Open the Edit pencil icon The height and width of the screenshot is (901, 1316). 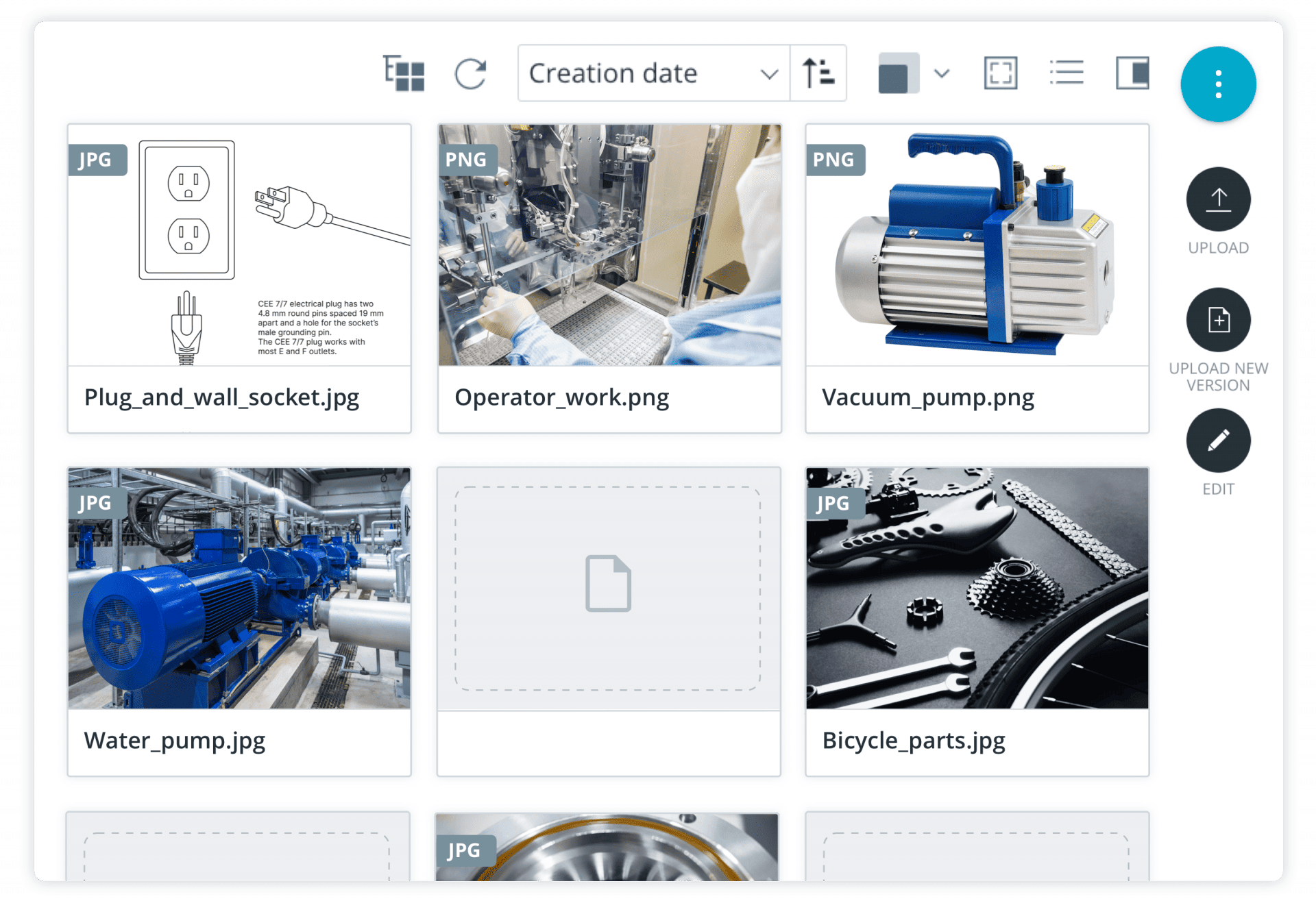(x=1218, y=440)
